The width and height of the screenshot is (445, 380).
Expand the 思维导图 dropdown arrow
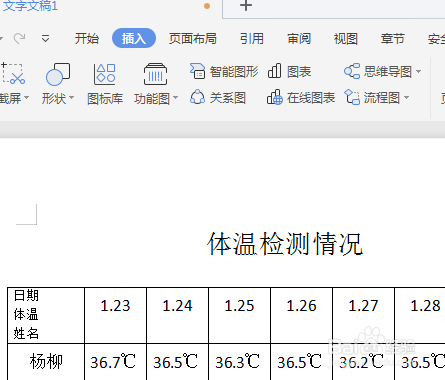pos(418,71)
